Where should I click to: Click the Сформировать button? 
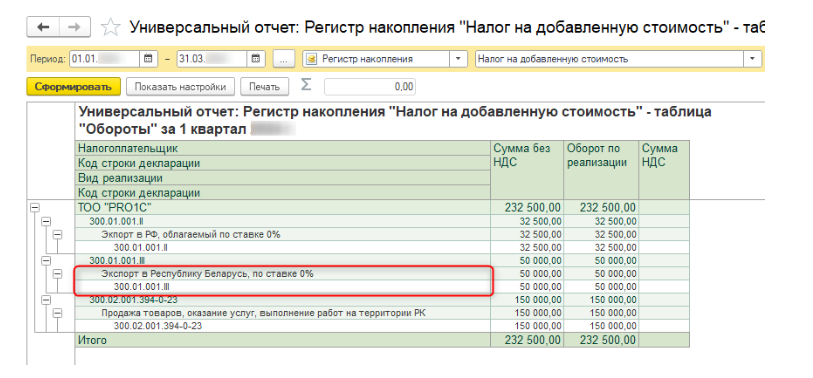(x=73, y=87)
